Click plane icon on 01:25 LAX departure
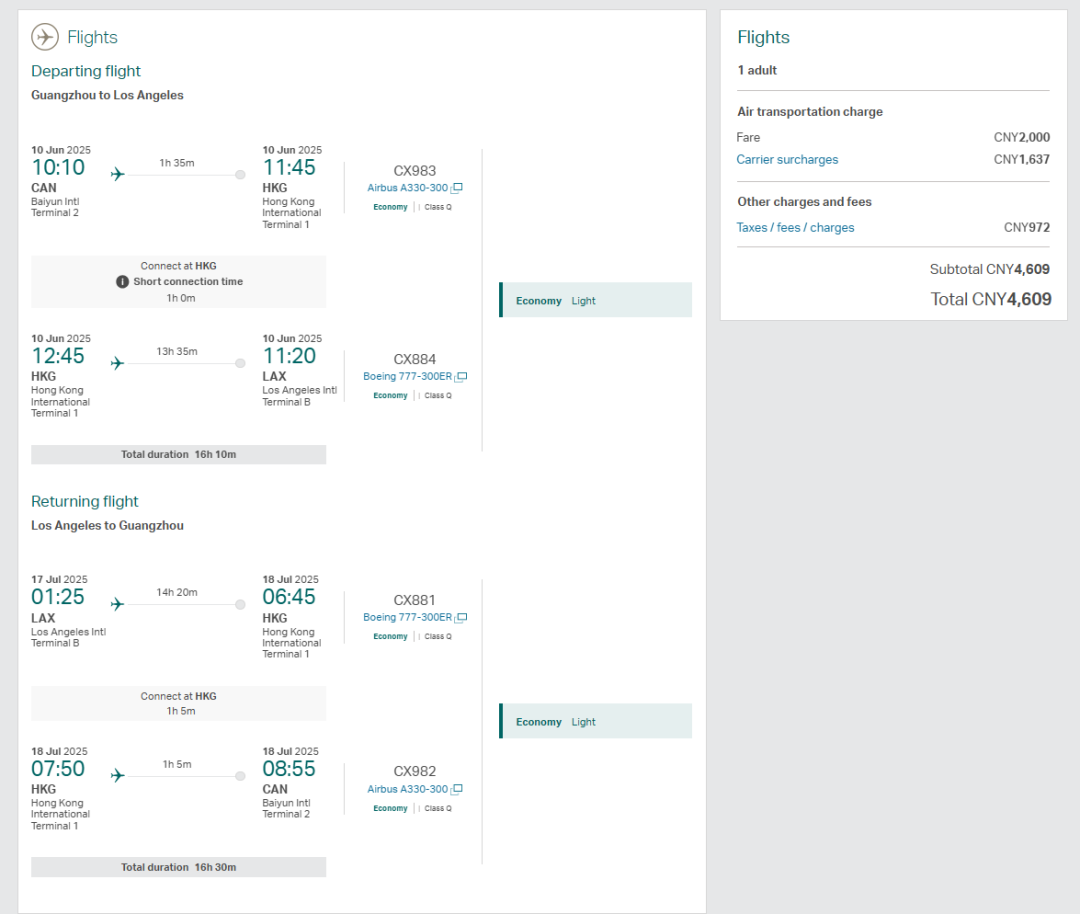Screen dimensions: 1080x914 pos(117,604)
